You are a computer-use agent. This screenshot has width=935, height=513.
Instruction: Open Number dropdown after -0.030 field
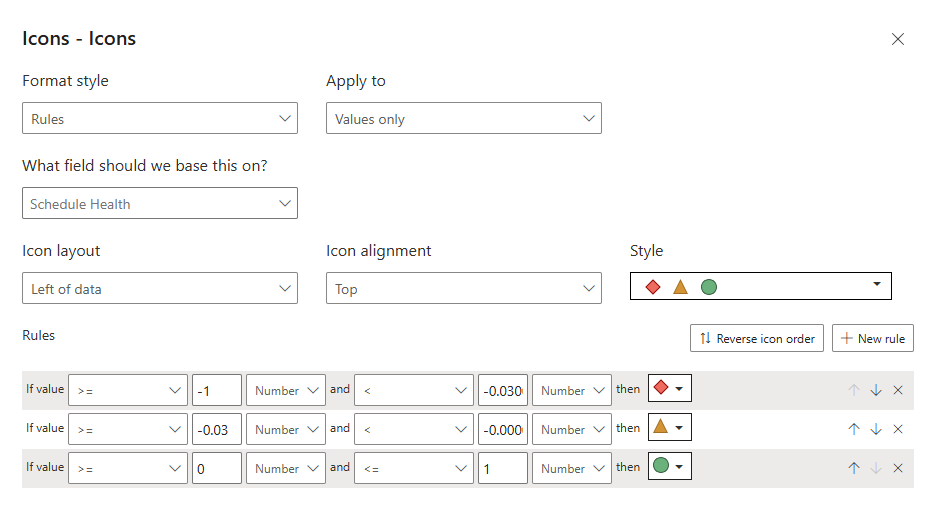(572, 390)
